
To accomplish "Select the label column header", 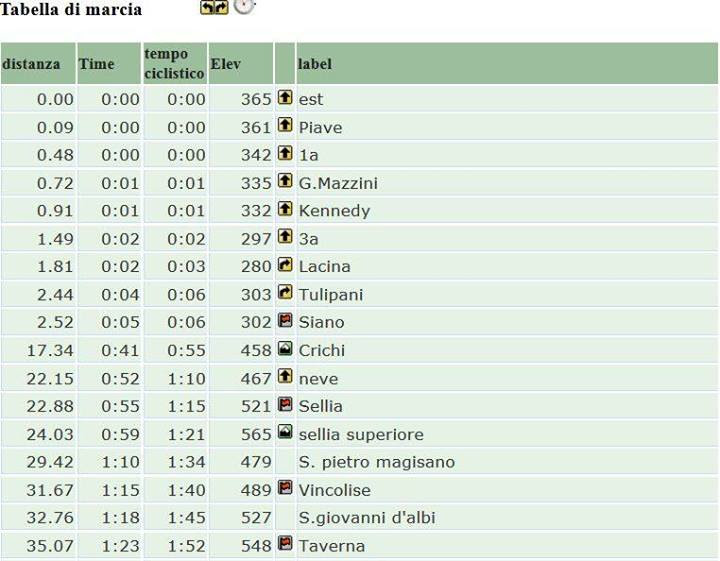I will (507, 63).
